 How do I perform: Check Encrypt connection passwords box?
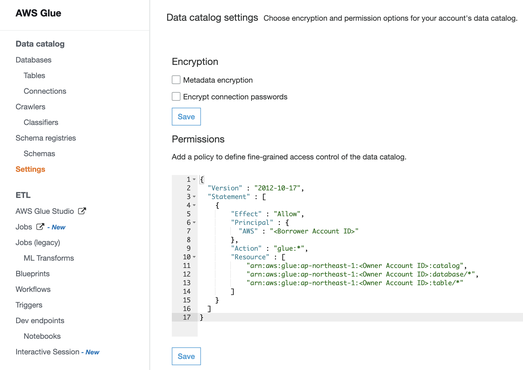pyautogui.click(x=176, y=96)
